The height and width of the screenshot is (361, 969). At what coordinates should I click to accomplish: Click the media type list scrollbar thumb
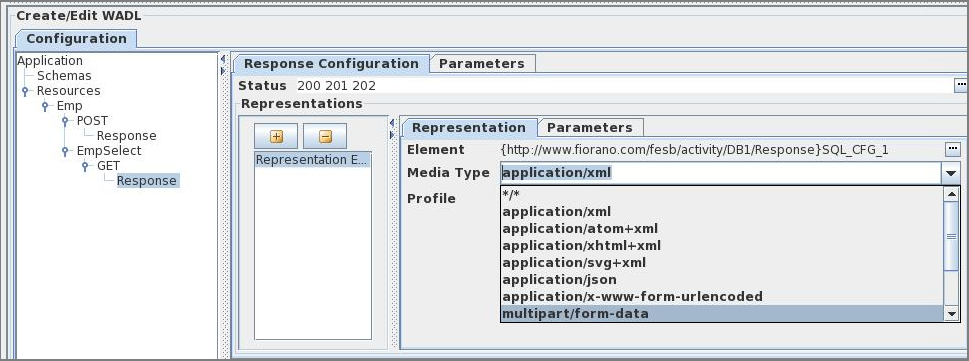(952, 236)
